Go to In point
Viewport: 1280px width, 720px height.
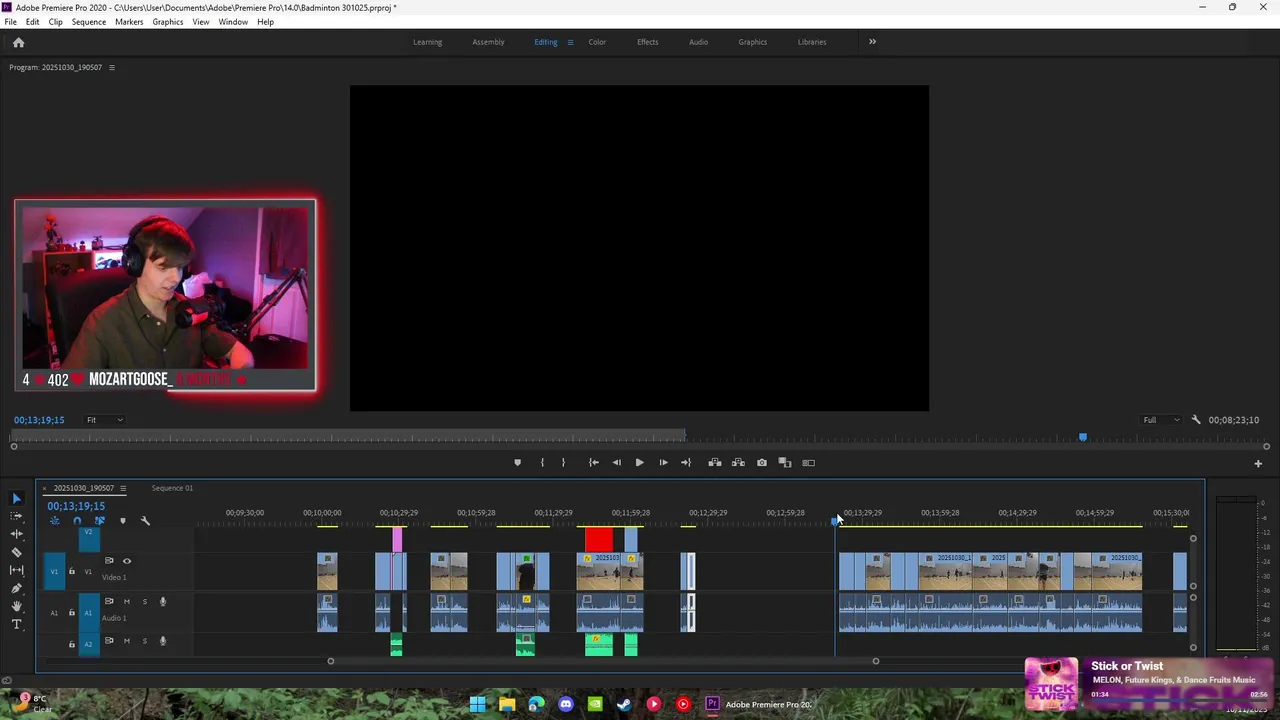[x=593, y=462]
